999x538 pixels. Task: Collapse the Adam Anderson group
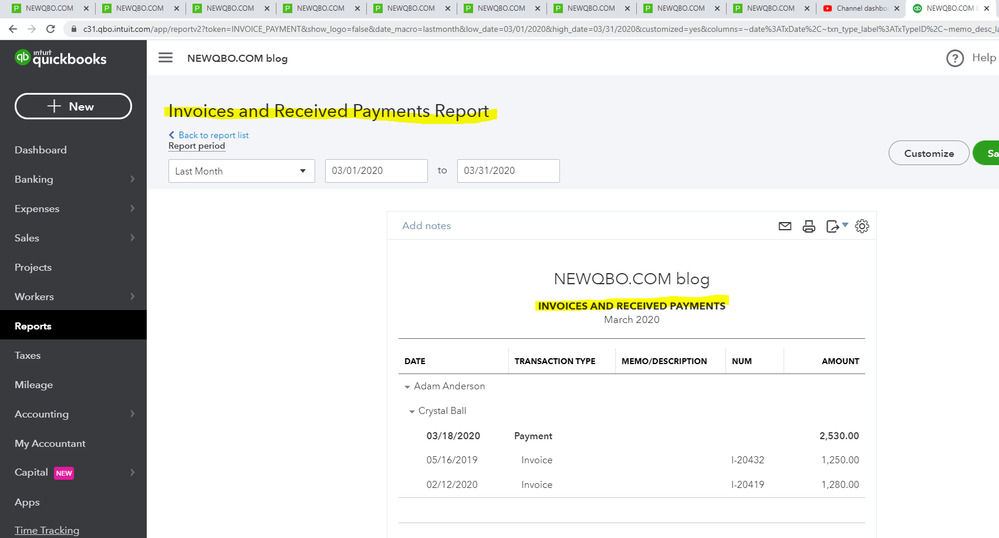tap(407, 387)
